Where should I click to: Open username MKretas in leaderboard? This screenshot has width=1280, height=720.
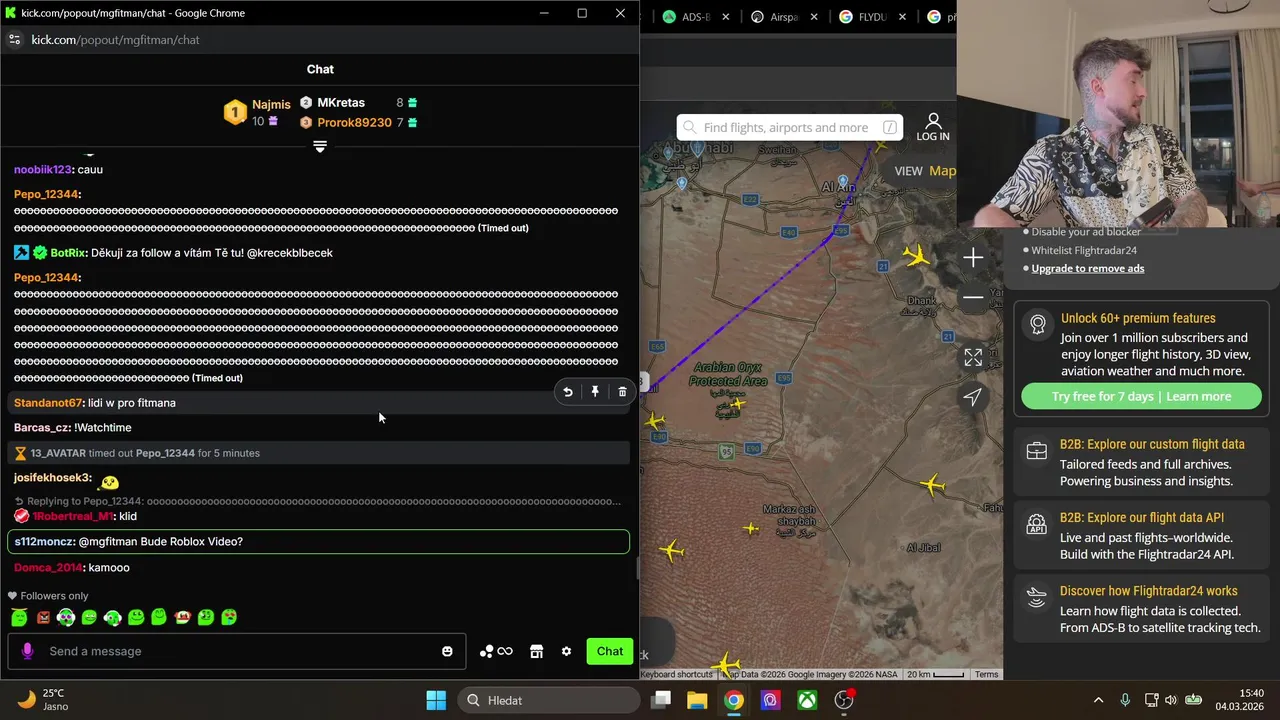pos(341,102)
